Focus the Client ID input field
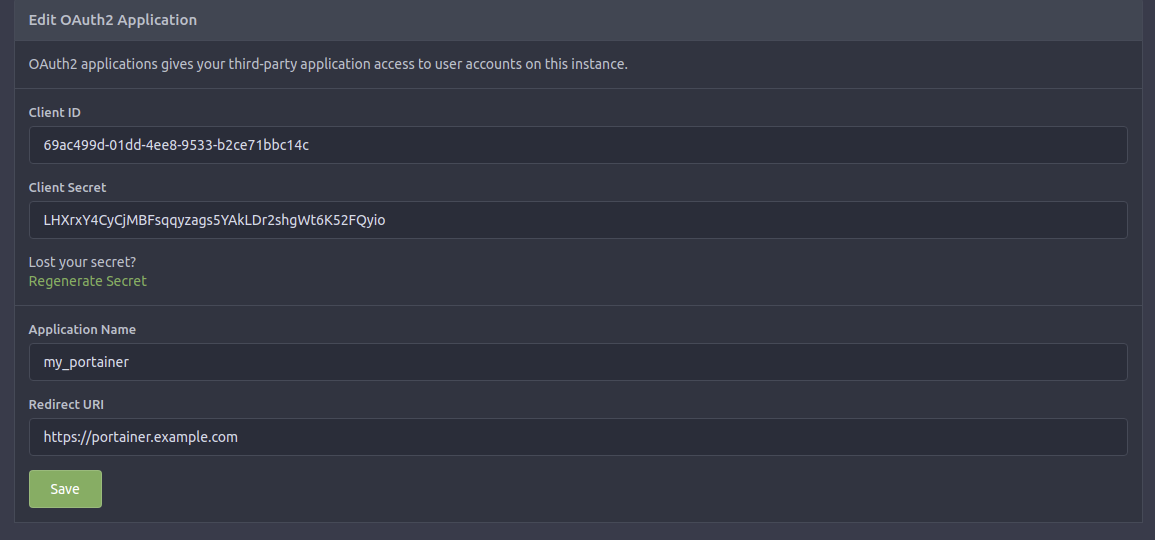 pyautogui.click(x=578, y=145)
